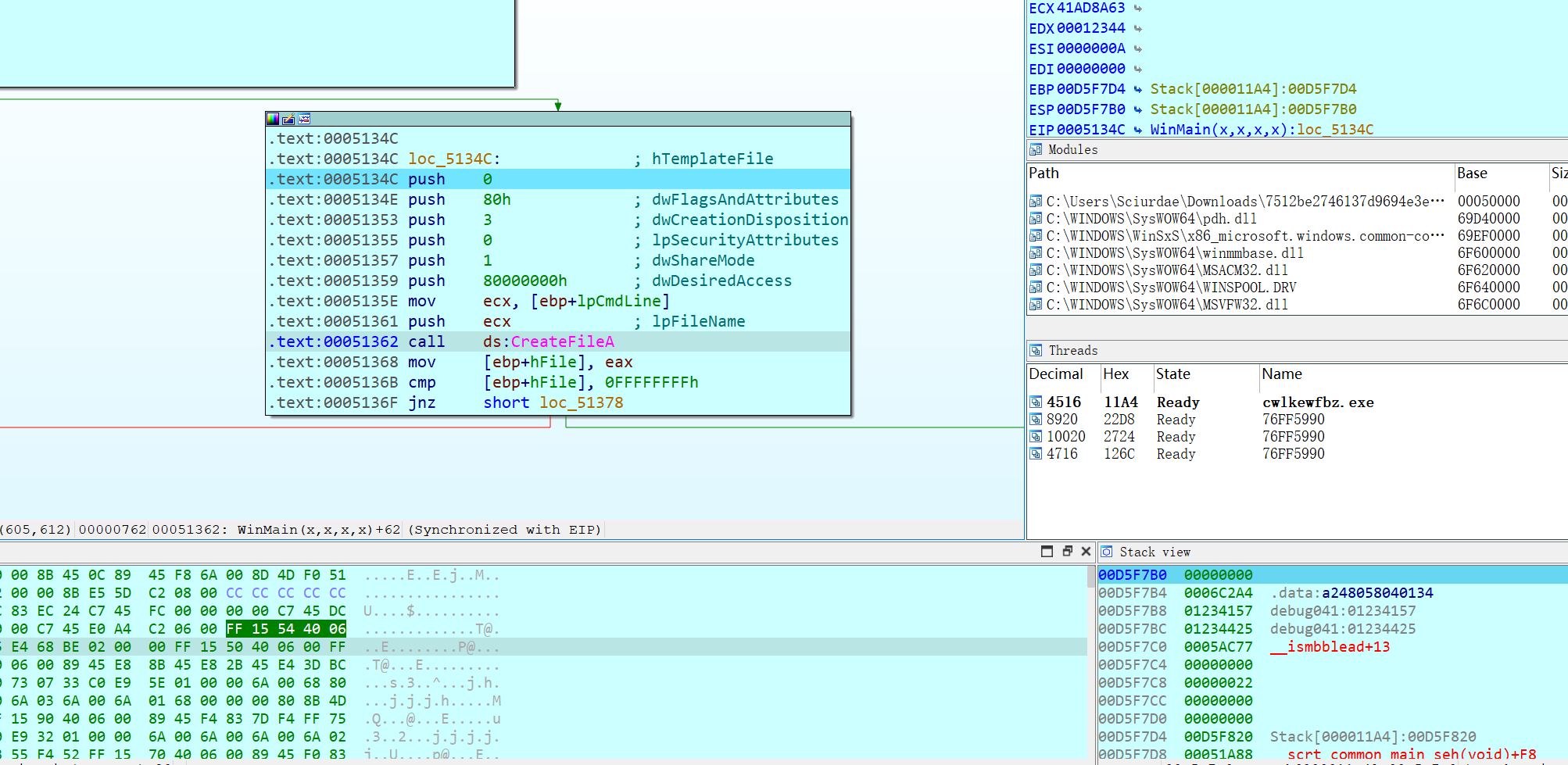This screenshot has width=1568, height=765.
Task: Click the icon for the pdh.dll module
Action: (1036, 219)
